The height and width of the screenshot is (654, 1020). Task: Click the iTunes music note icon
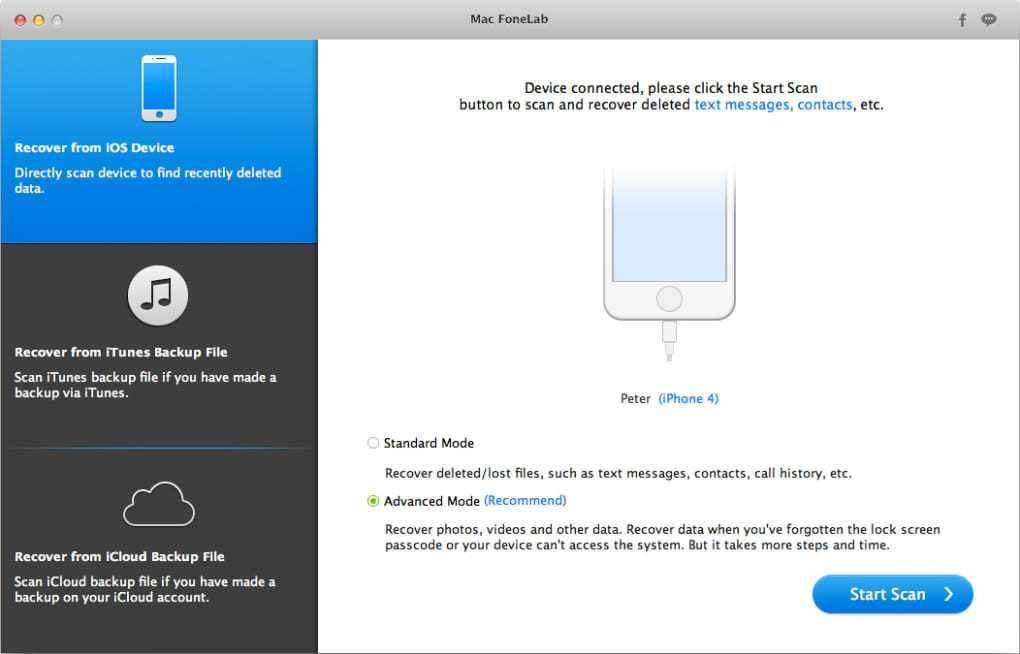(158, 295)
